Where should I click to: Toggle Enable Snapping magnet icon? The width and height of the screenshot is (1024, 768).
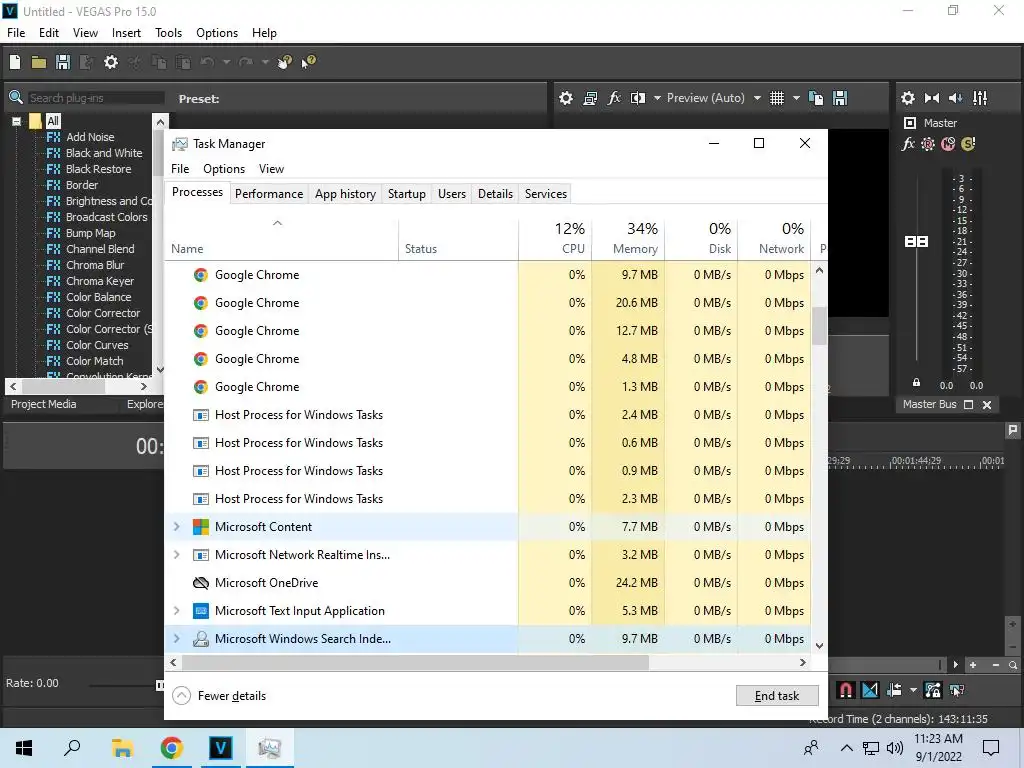846,690
